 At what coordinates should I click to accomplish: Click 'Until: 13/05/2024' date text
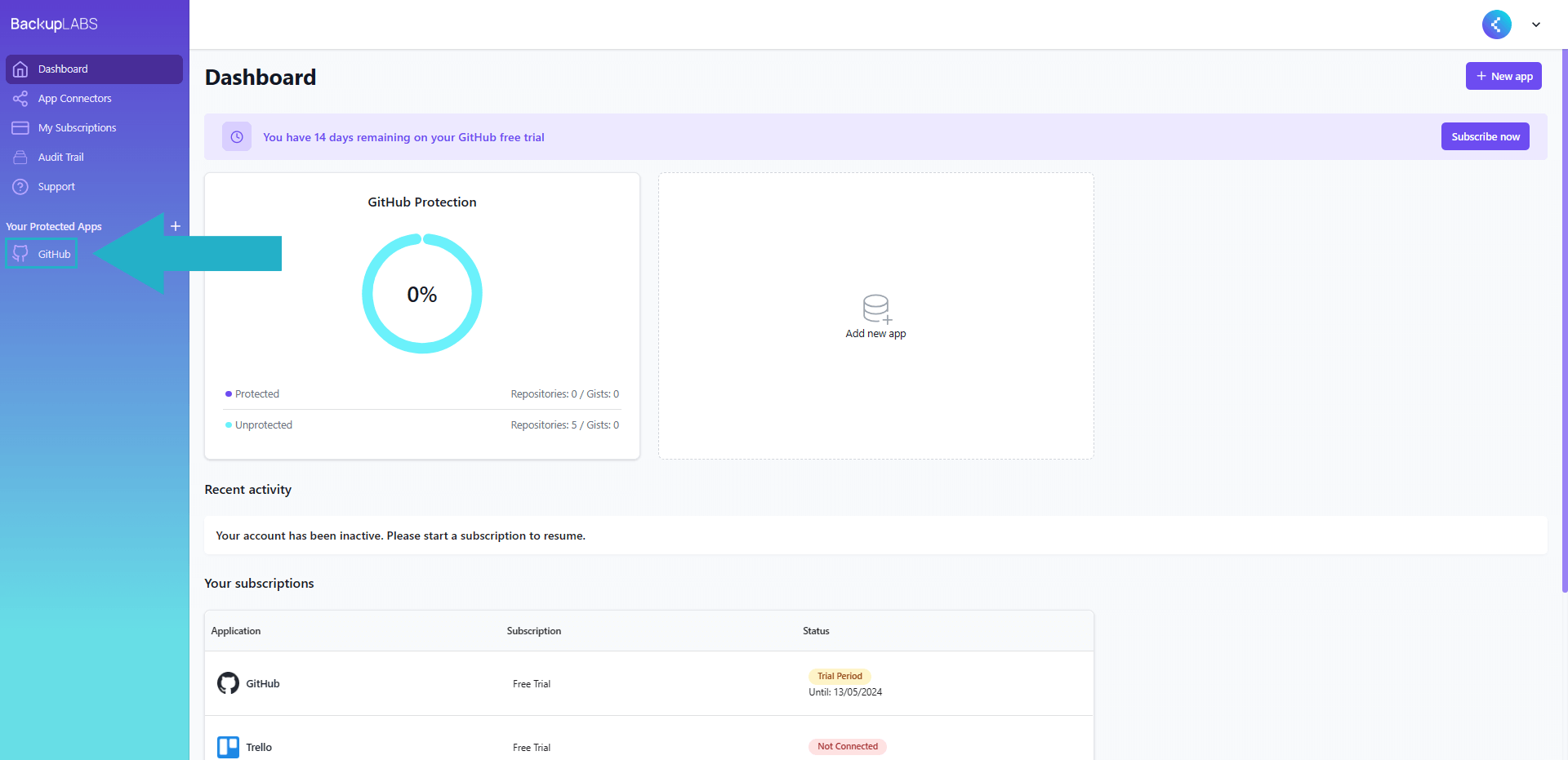pos(845,692)
